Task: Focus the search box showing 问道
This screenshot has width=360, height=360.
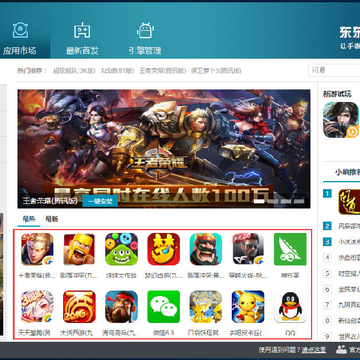Action: point(334,70)
